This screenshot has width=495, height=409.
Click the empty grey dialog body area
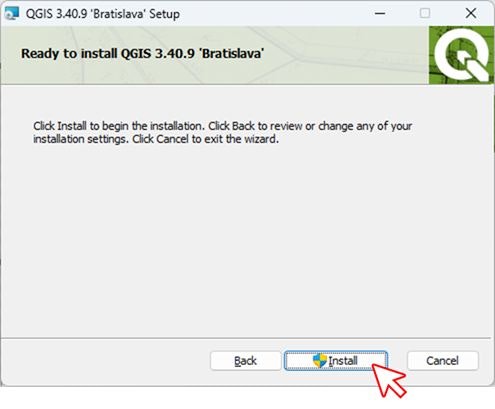(x=247, y=240)
